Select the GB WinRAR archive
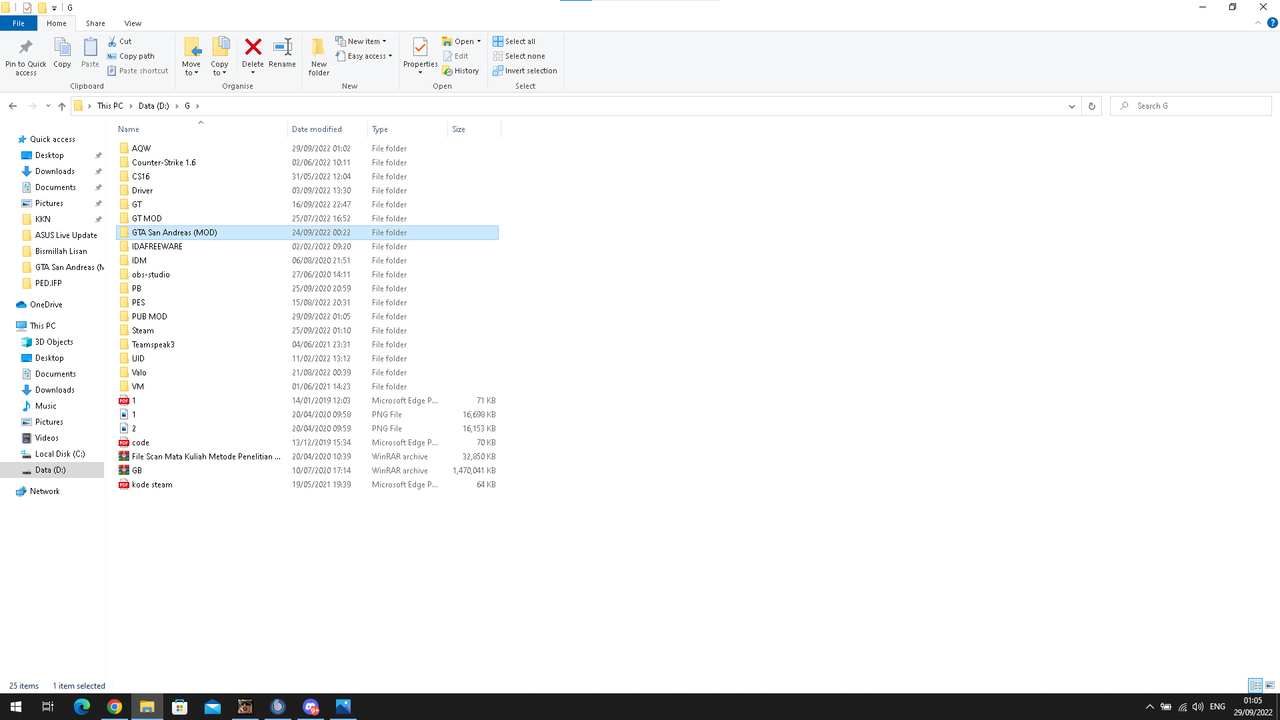This screenshot has width=1280, height=720. pos(307,470)
